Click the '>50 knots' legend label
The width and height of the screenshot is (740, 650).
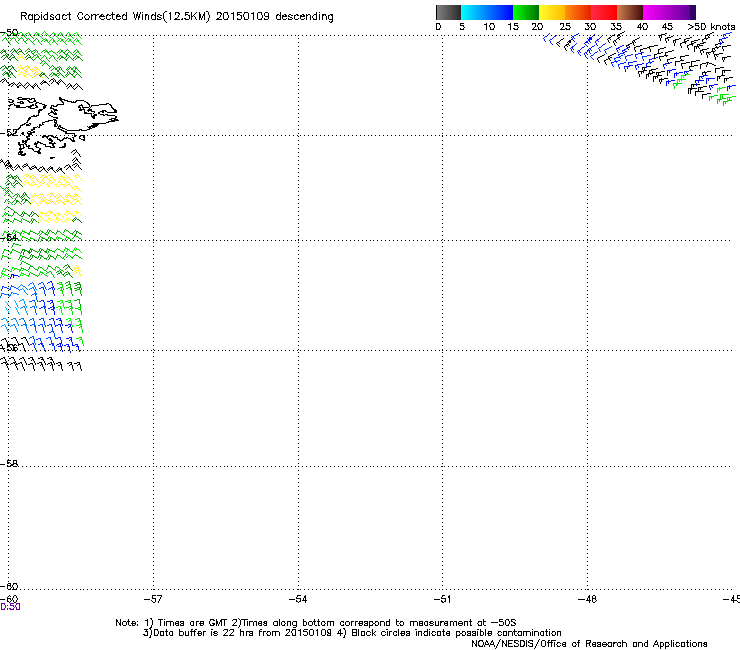tap(711, 27)
